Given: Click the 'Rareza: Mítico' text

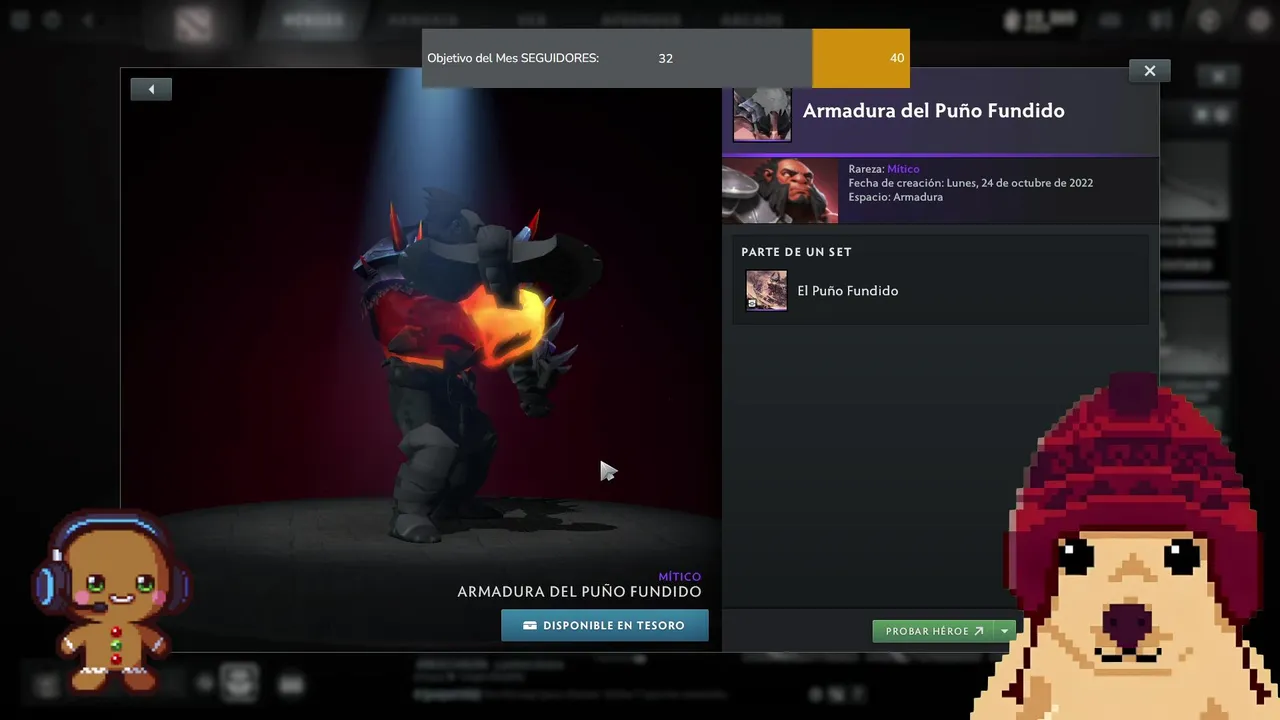Looking at the screenshot, I should click(x=884, y=169).
